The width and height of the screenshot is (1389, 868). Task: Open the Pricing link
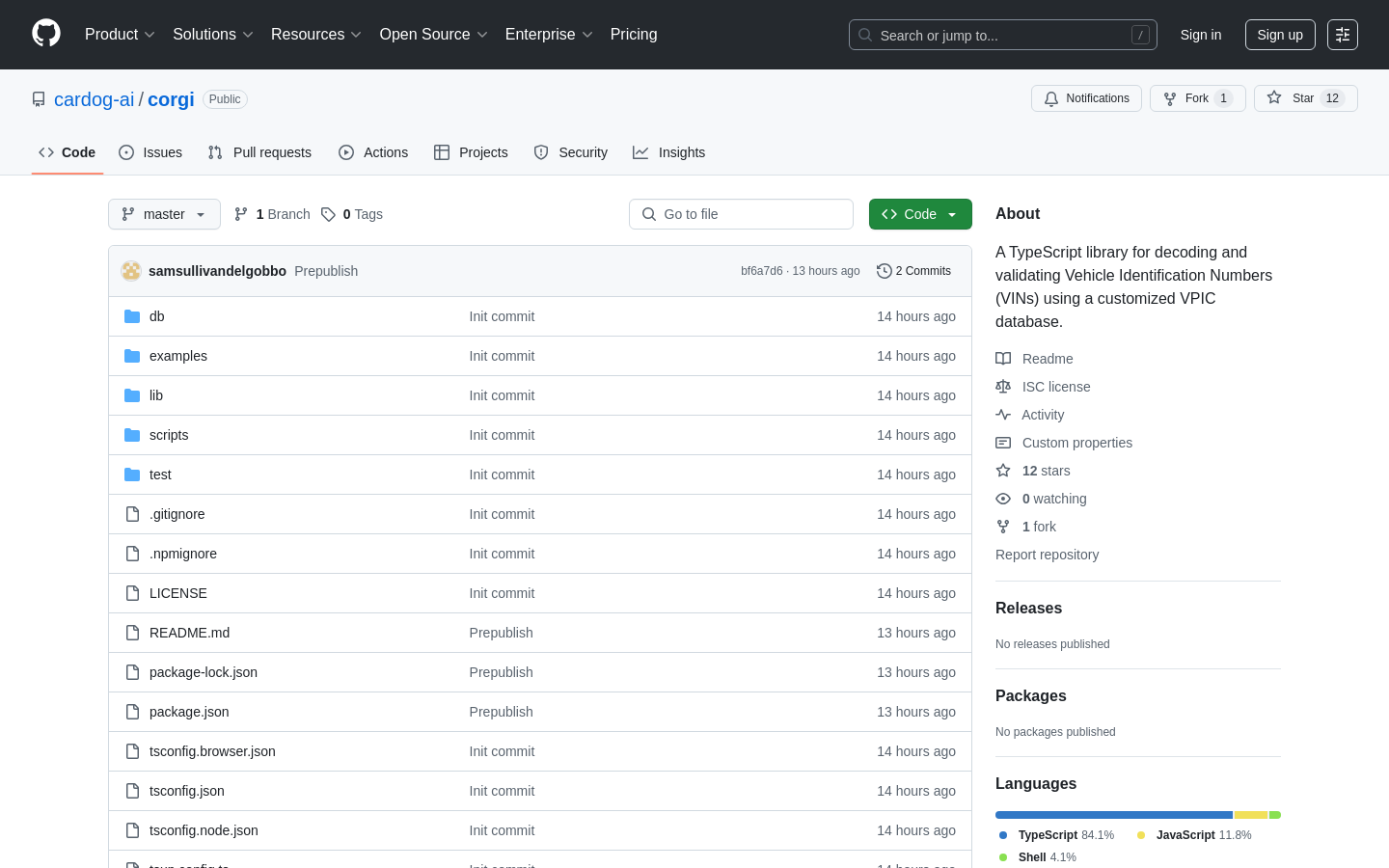[x=634, y=34]
